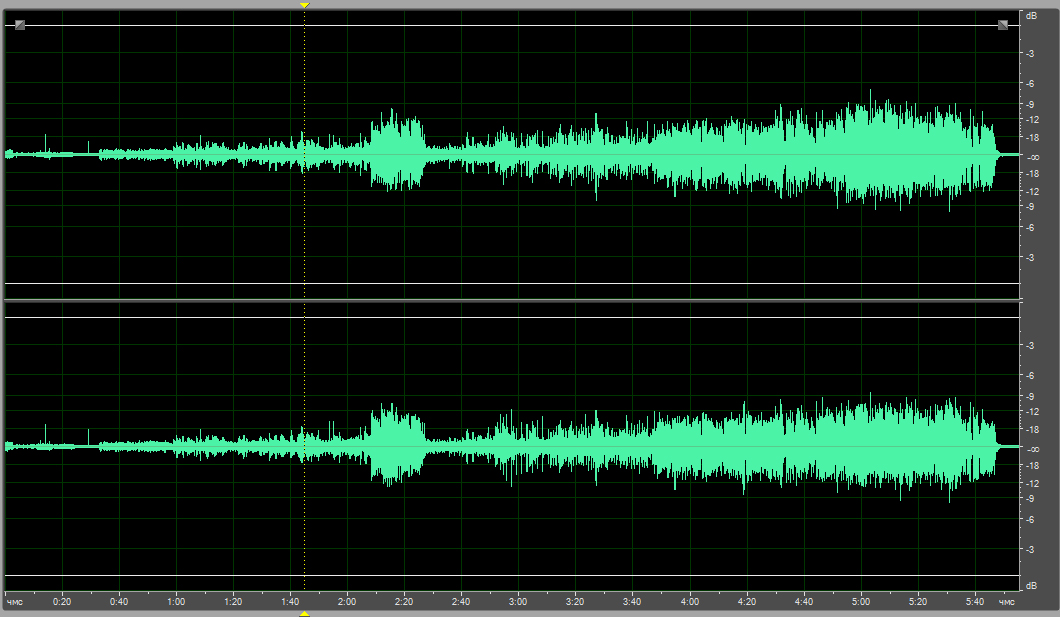Click the dB label at bottom of amplitude scale
Screen dimensions: 1060x617
1031,584
